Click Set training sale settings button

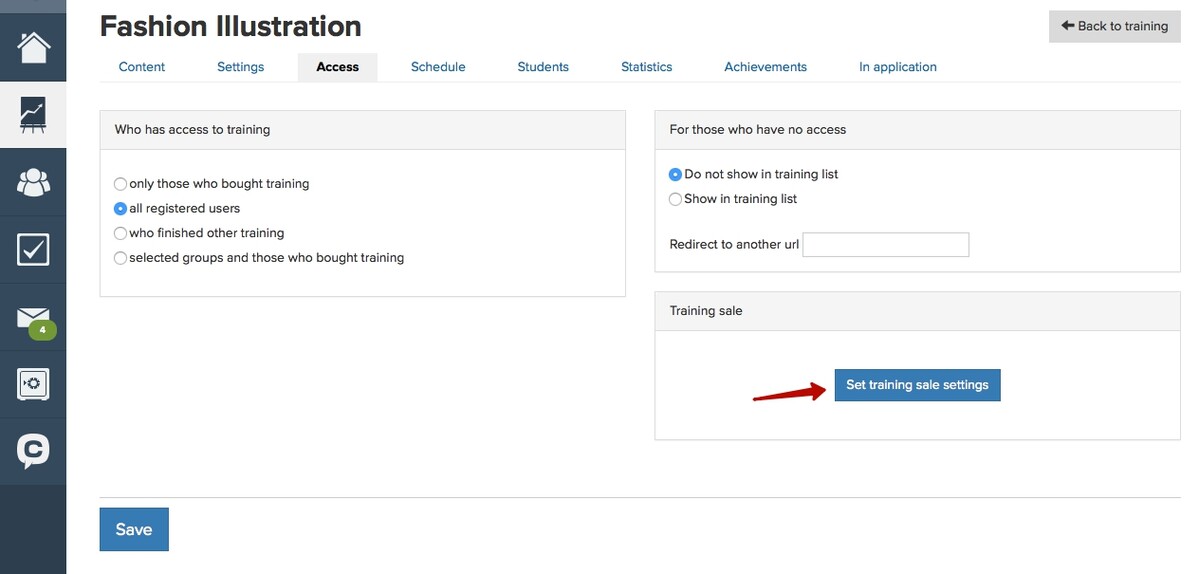[917, 385]
